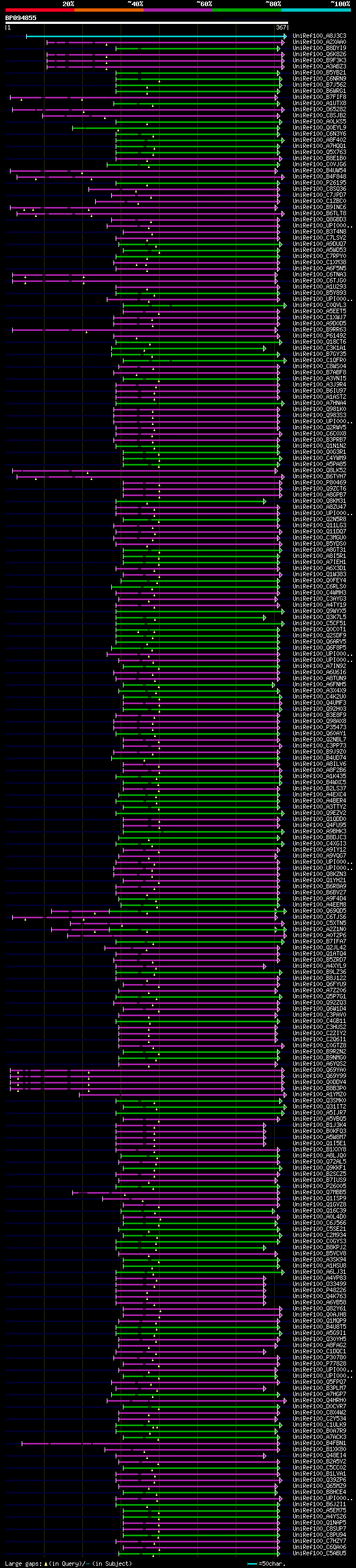Select label UniRef100_A5WD53

319,250
